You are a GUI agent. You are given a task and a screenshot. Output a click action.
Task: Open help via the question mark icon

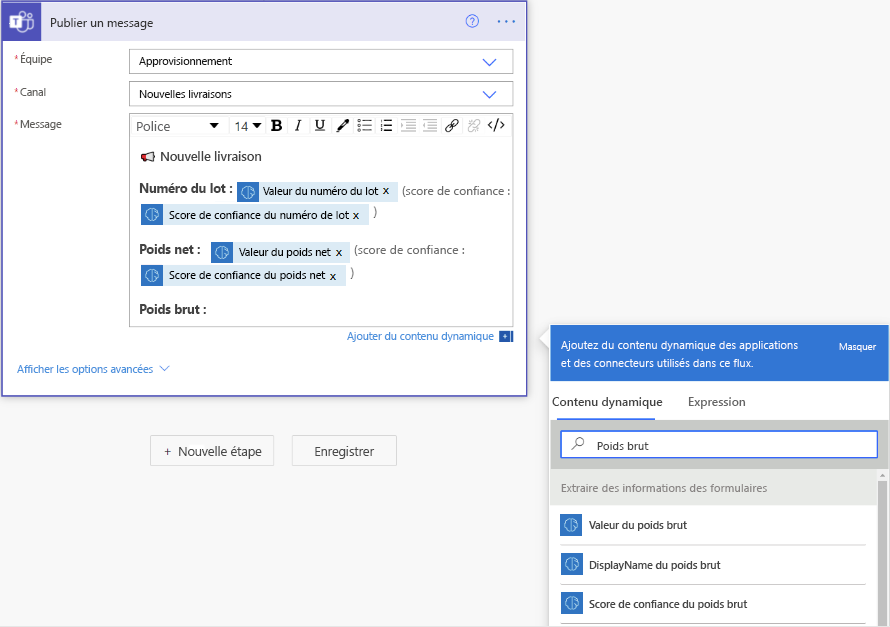click(472, 21)
